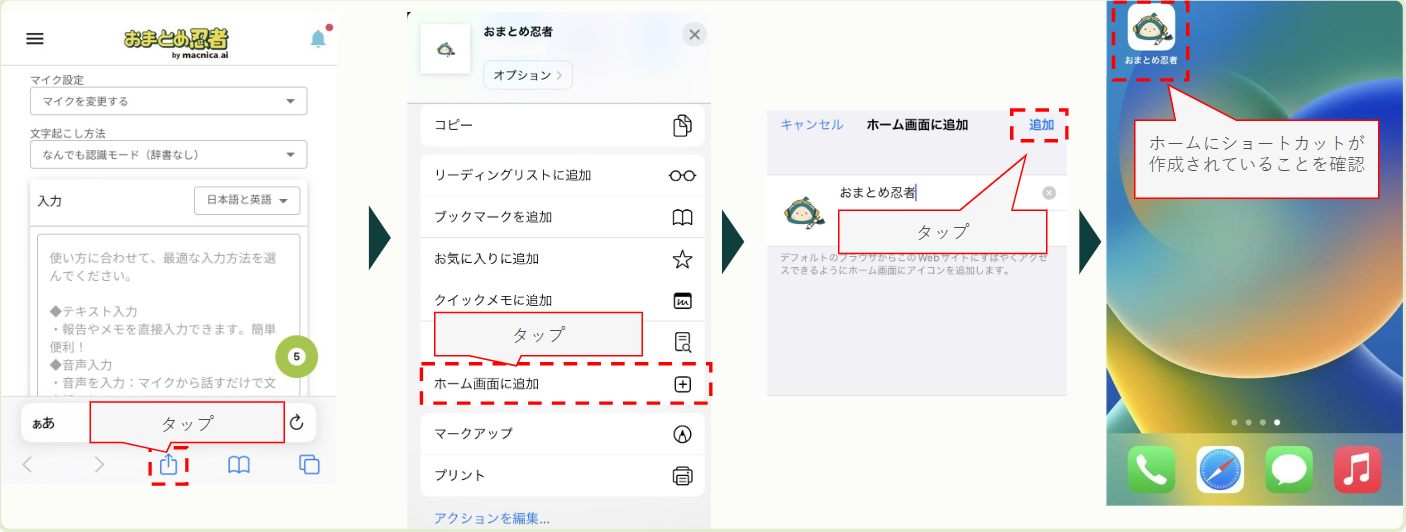1406x532 pixels.
Task: Tap the Safari forward arrow
Action: coord(98,464)
